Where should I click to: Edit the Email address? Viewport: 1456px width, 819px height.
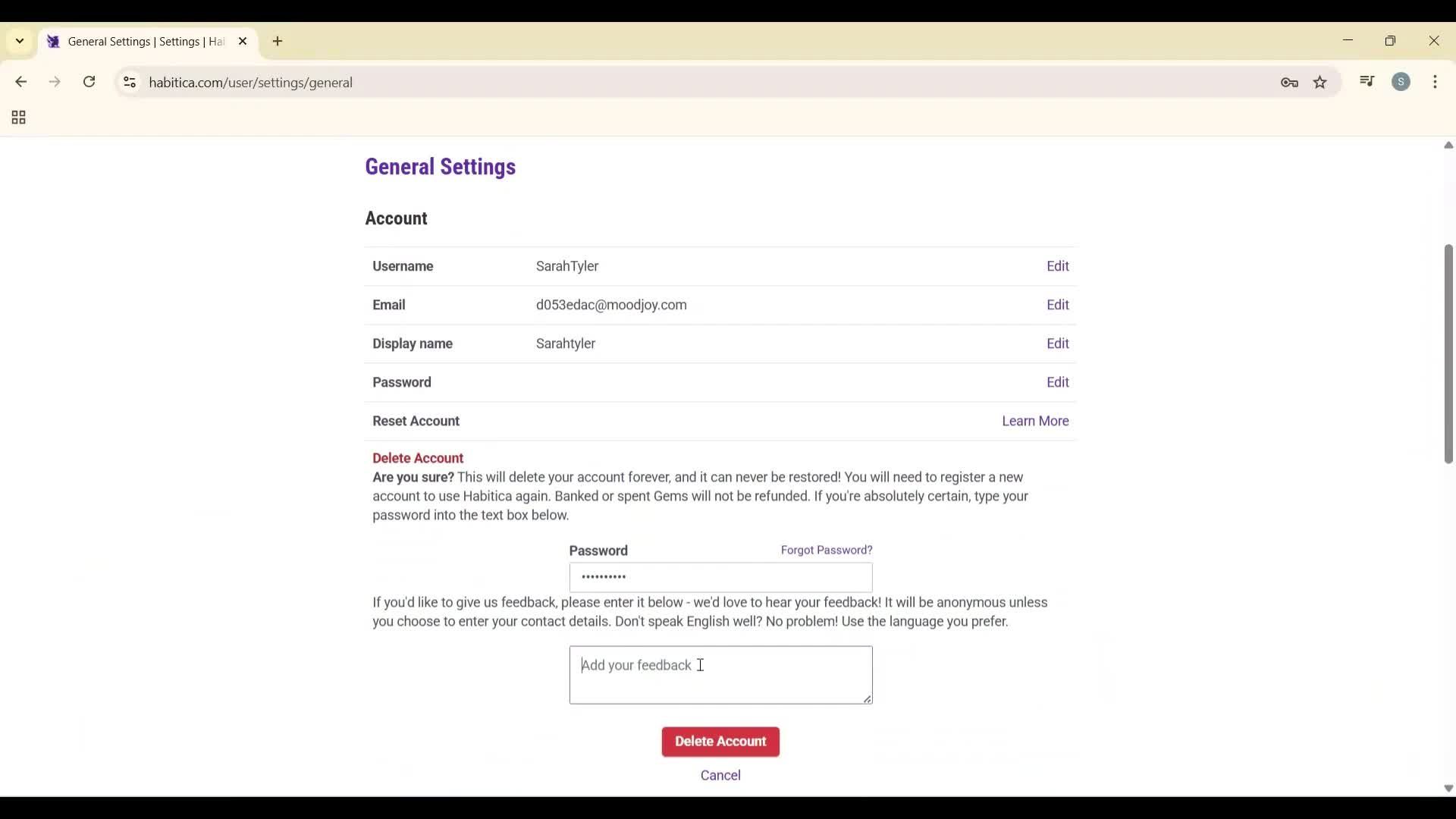coord(1057,305)
